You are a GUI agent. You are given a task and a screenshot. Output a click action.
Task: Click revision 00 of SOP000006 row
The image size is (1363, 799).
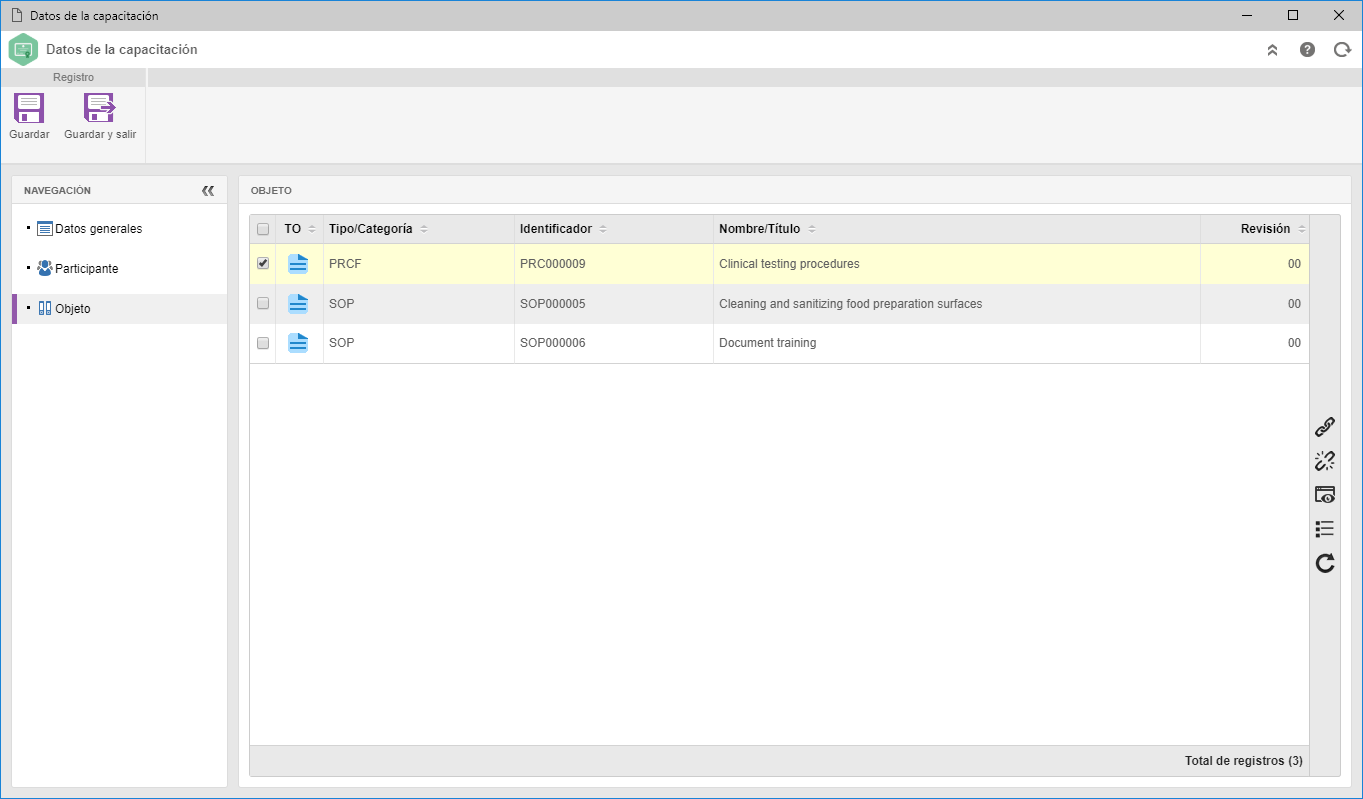pyautogui.click(x=1294, y=343)
